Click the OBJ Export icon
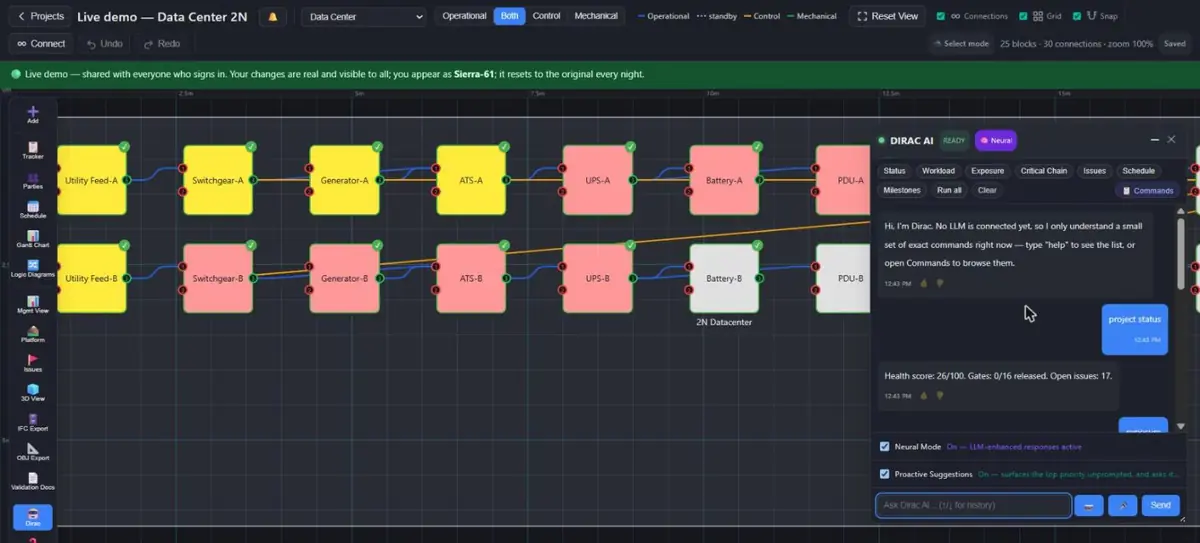The image size is (1200, 543). (33, 451)
